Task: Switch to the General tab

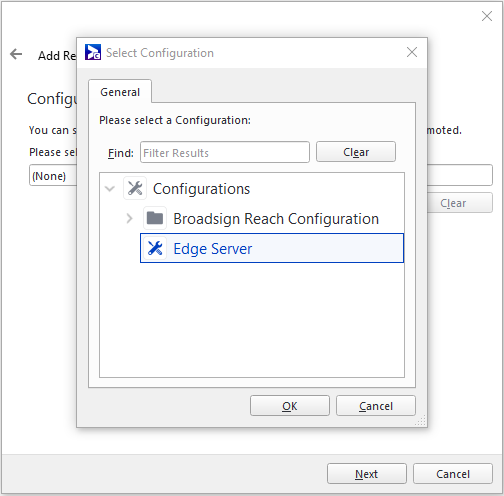Action: pyautogui.click(x=120, y=92)
